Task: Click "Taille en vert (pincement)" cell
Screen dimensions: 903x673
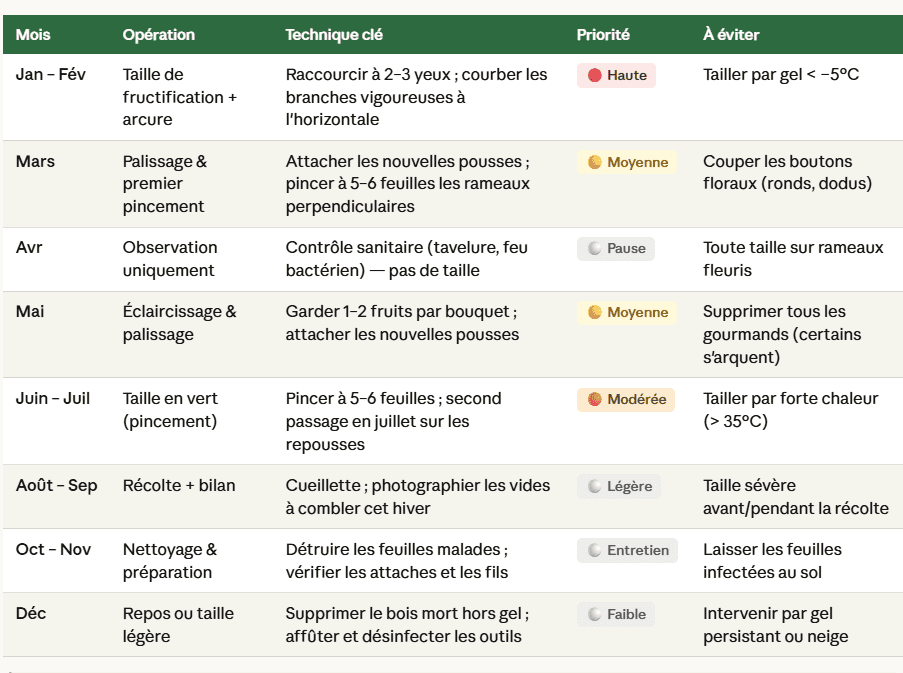Action: (170, 410)
